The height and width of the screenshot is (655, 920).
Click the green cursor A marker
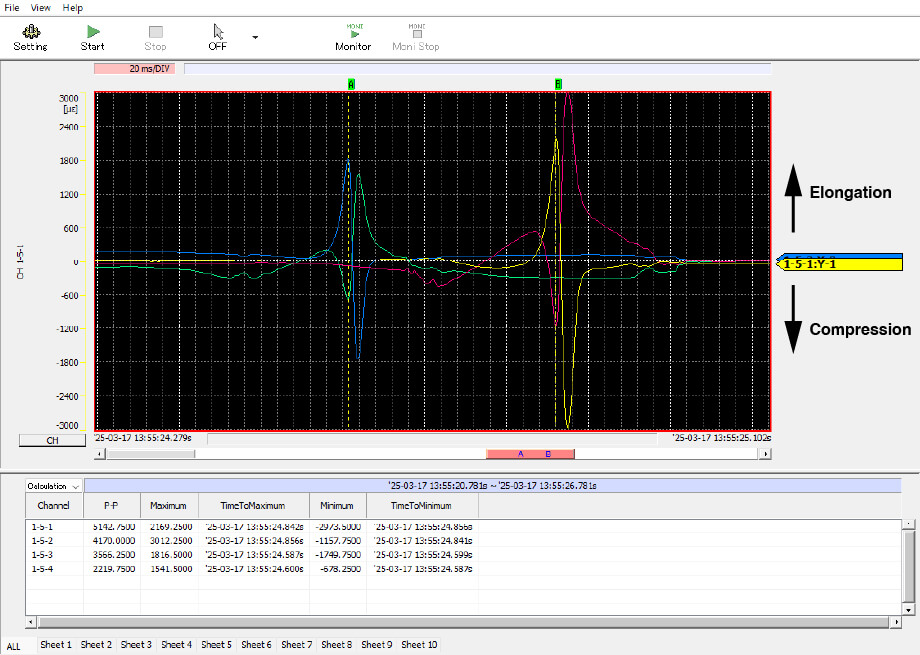pos(351,85)
